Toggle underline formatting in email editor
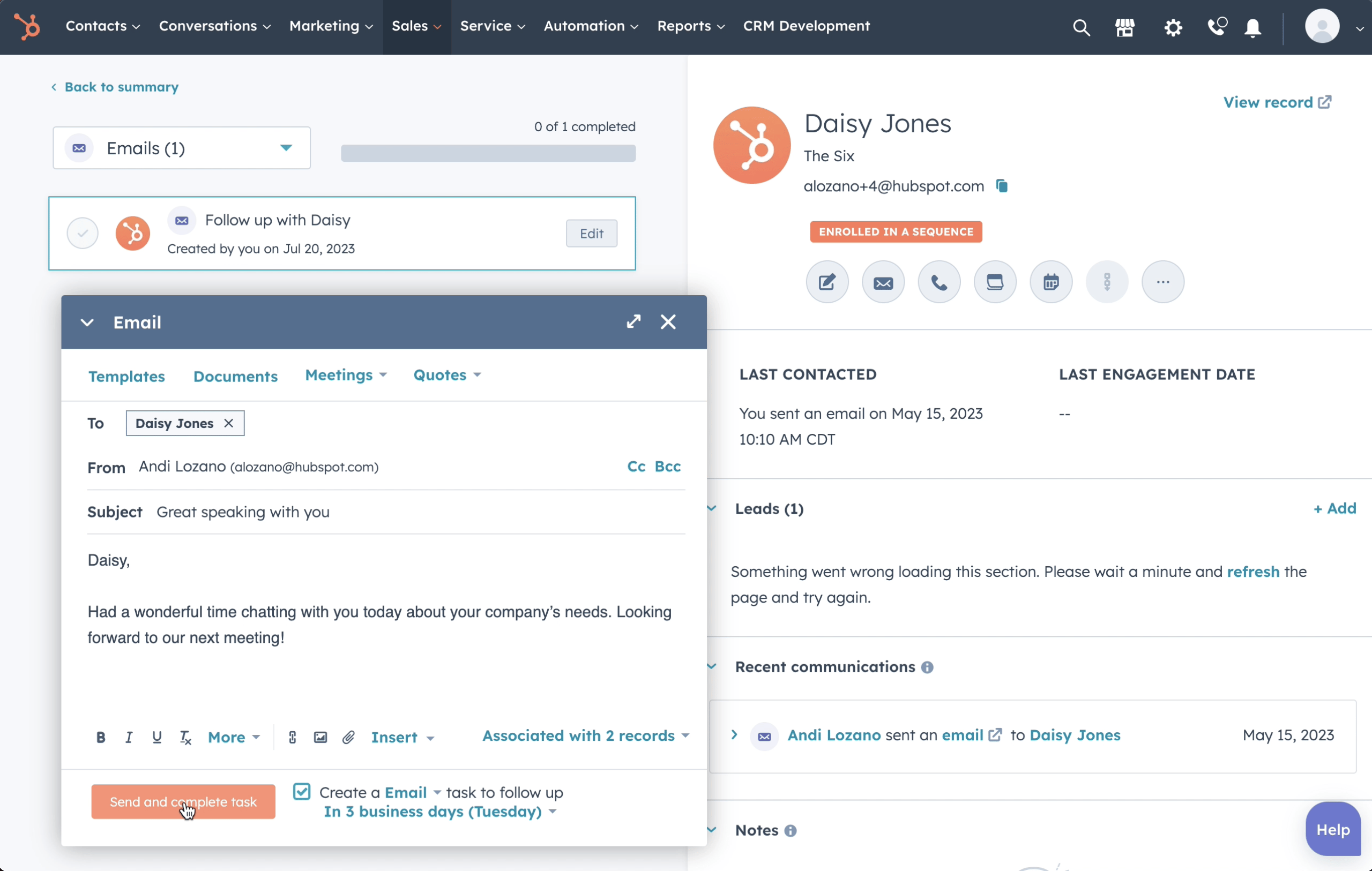Viewport: 1372px width, 871px height. tap(156, 737)
